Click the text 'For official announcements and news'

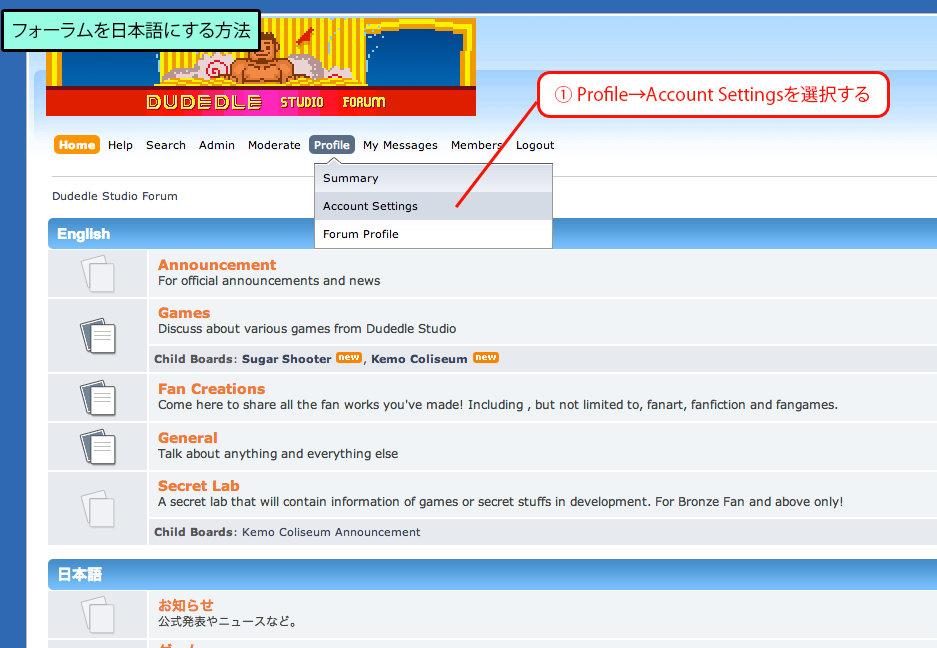coord(269,281)
